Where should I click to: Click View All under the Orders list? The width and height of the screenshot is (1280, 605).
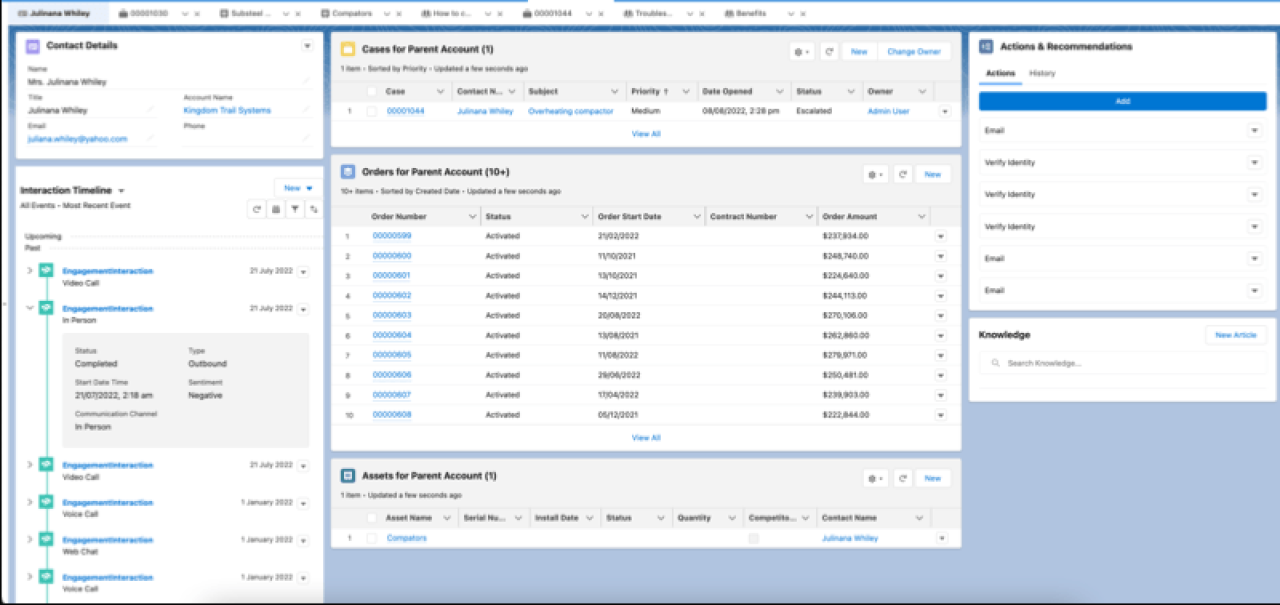[x=646, y=438]
